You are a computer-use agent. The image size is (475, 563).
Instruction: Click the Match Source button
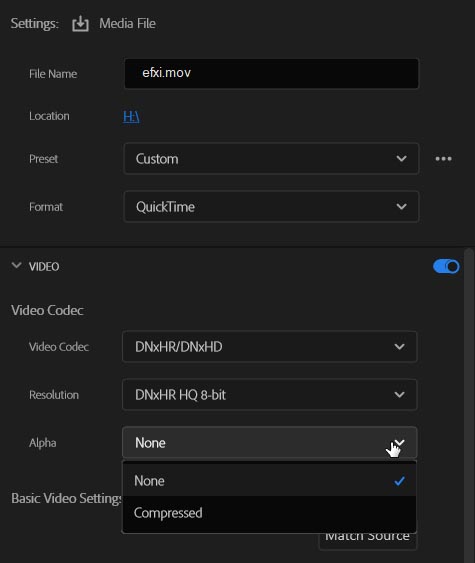click(x=368, y=540)
